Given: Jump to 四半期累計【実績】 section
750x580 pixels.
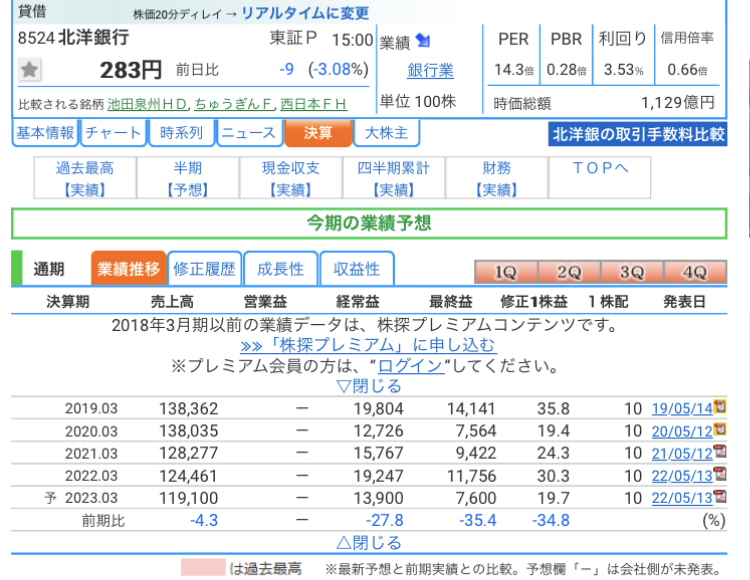Looking at the screenshot, I should (393, 178).
